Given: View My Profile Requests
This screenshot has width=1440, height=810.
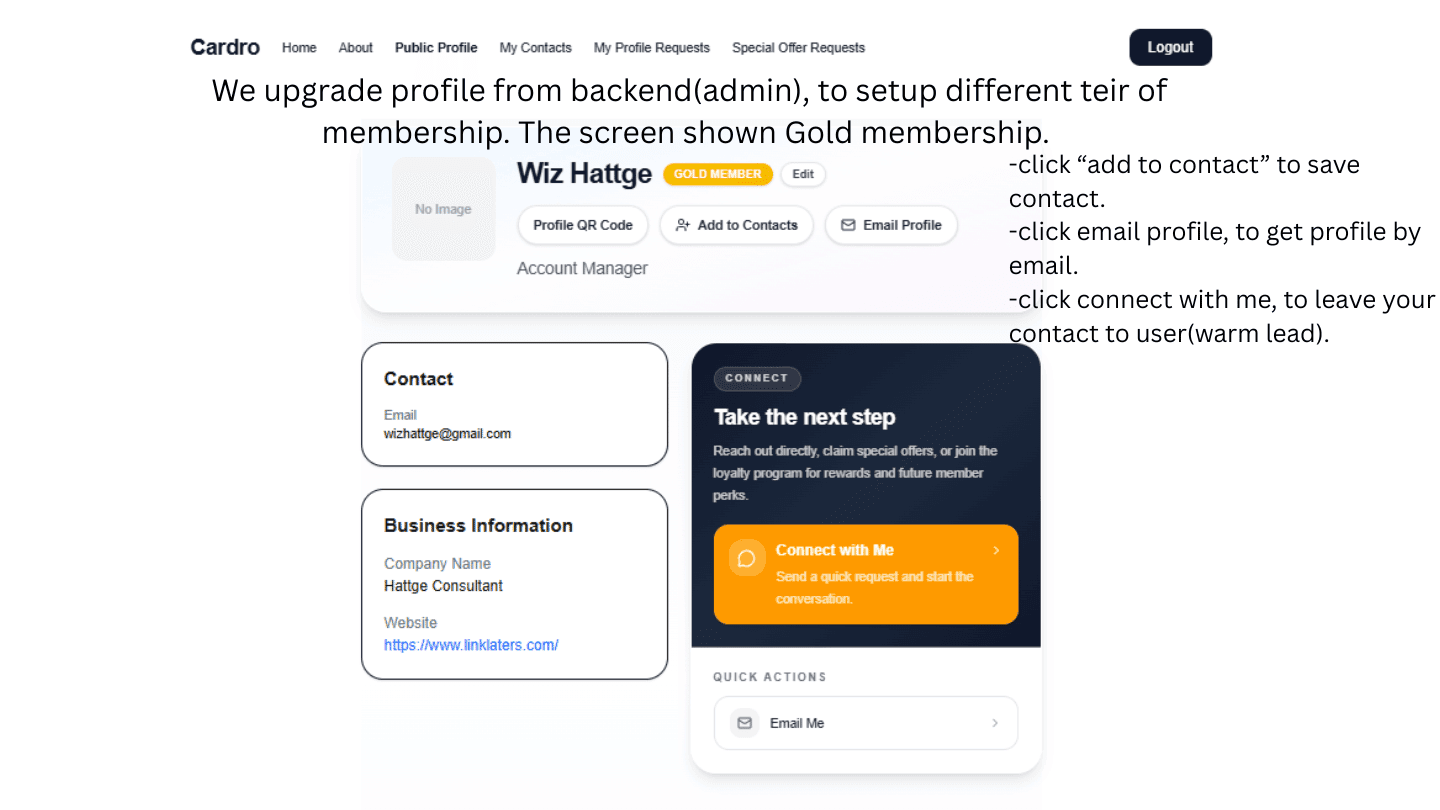Looking at the screenshot, I should tap(651, 47).
